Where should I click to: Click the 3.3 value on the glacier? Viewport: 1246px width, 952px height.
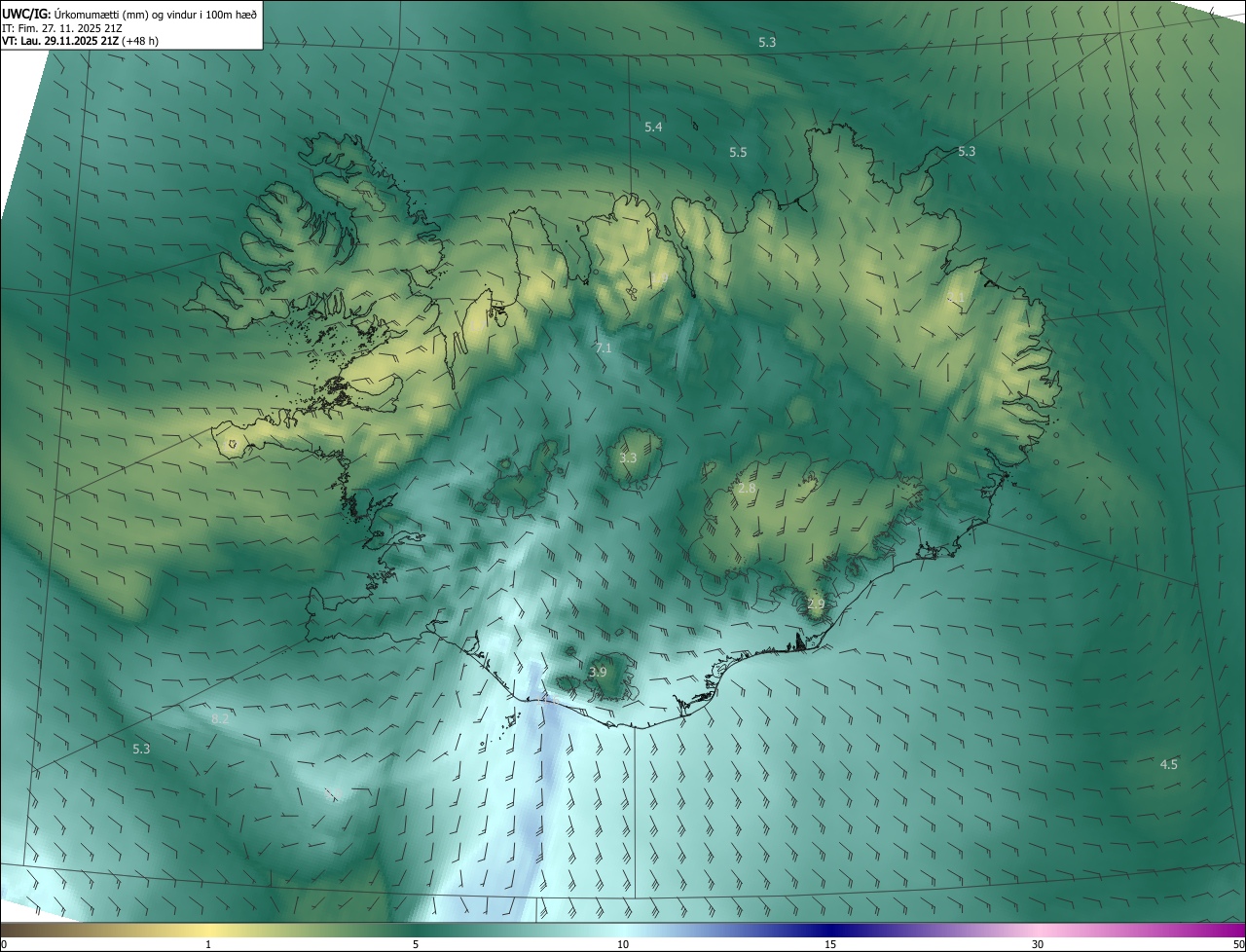pyautogui.click(x=628, y=458)
